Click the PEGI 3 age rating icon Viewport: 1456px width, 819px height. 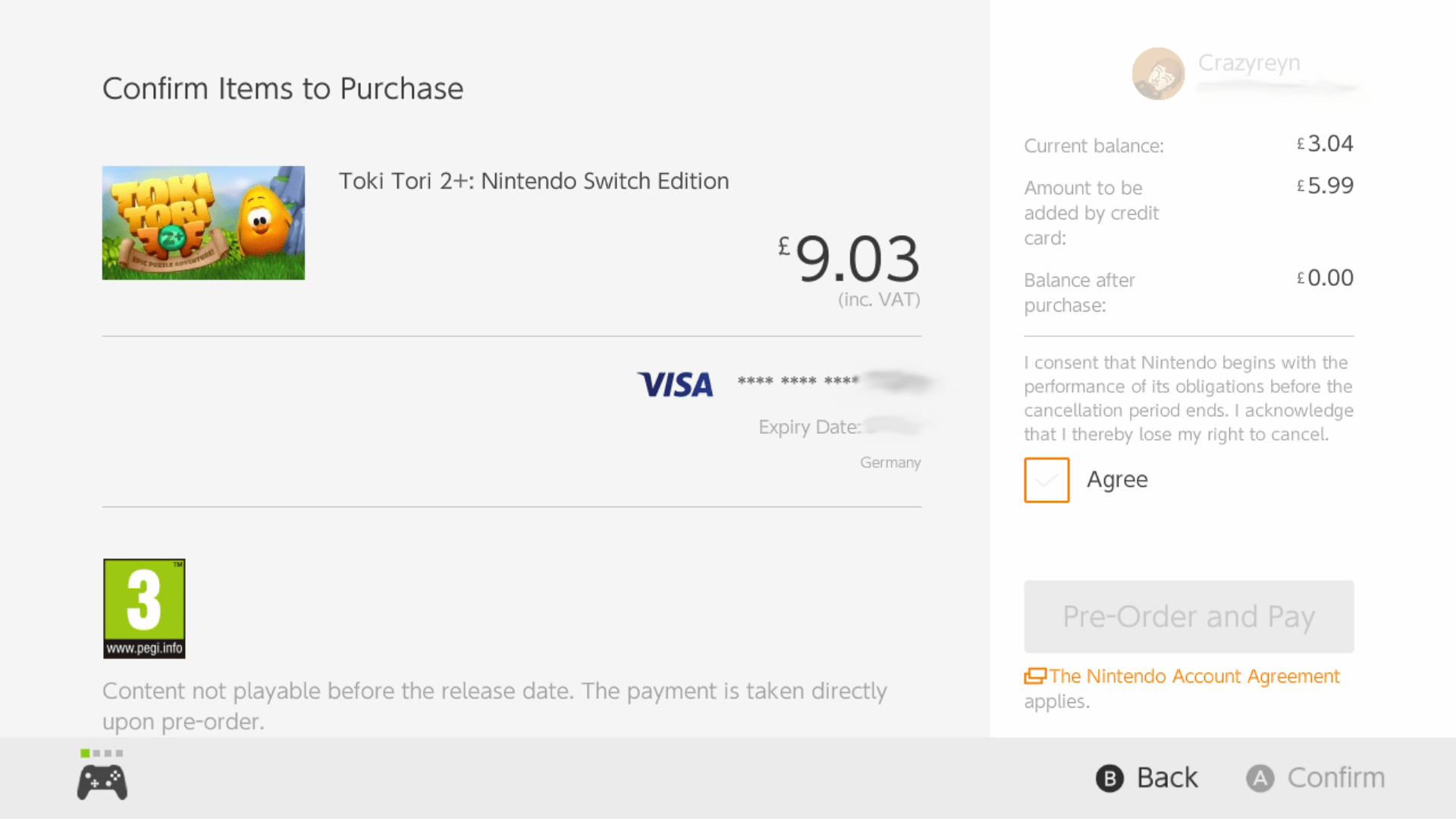click(143, 607)
